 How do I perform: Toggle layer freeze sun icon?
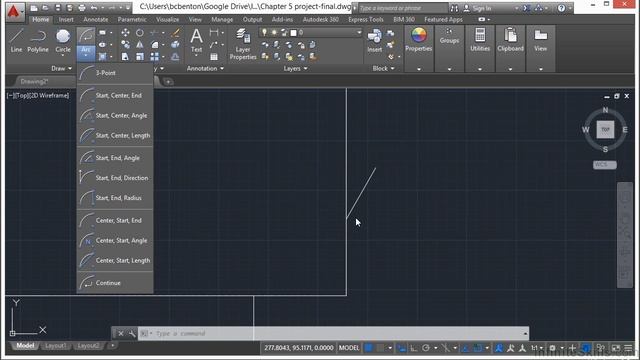coord(274,32)
